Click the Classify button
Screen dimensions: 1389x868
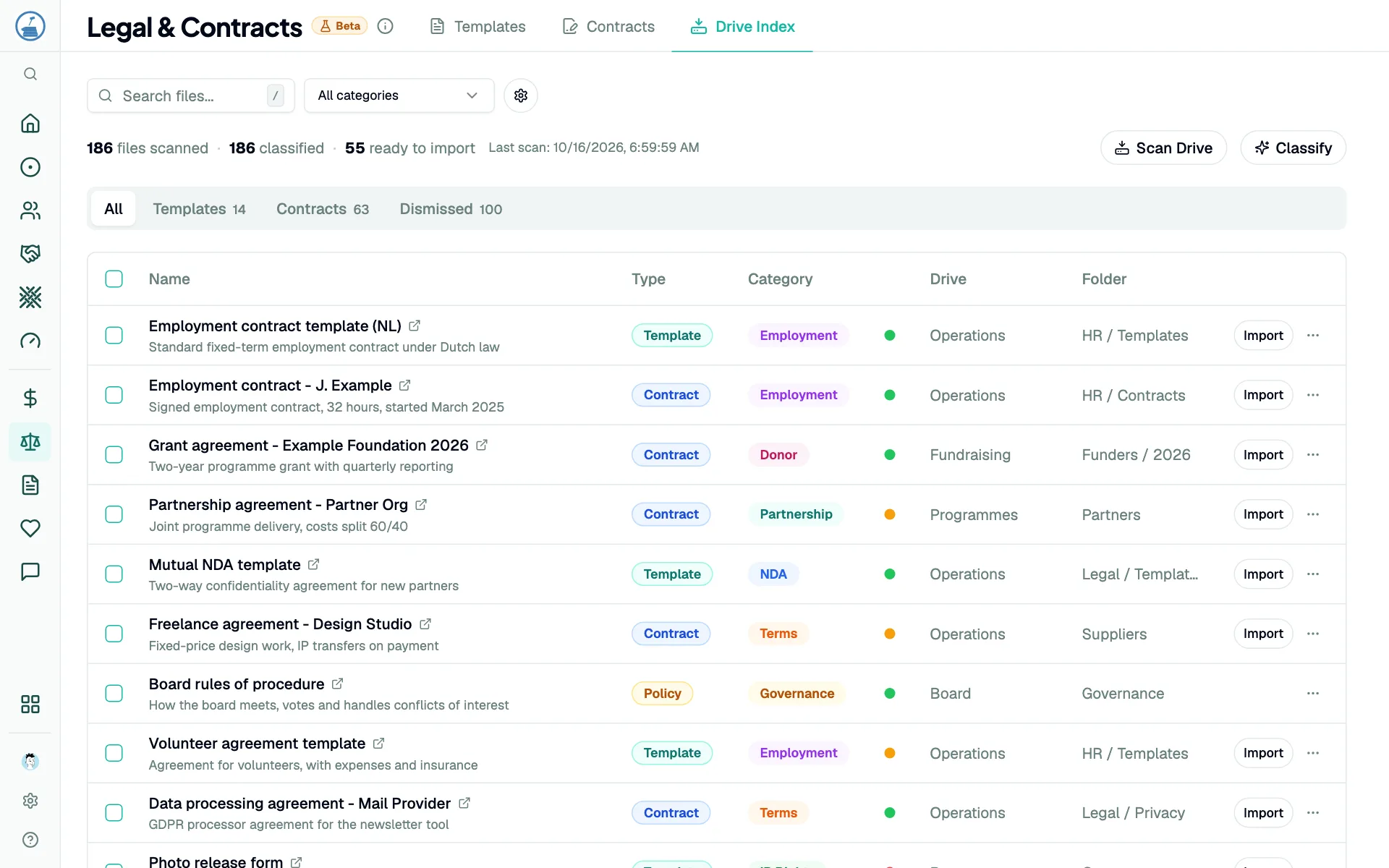[x=1293, y=148]
